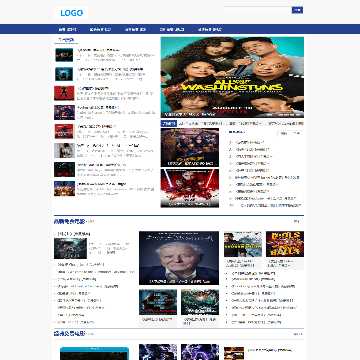Viewport: 360px width, 360px height.
Task: Click the blue search button beside search box
Action: point(297,10)
